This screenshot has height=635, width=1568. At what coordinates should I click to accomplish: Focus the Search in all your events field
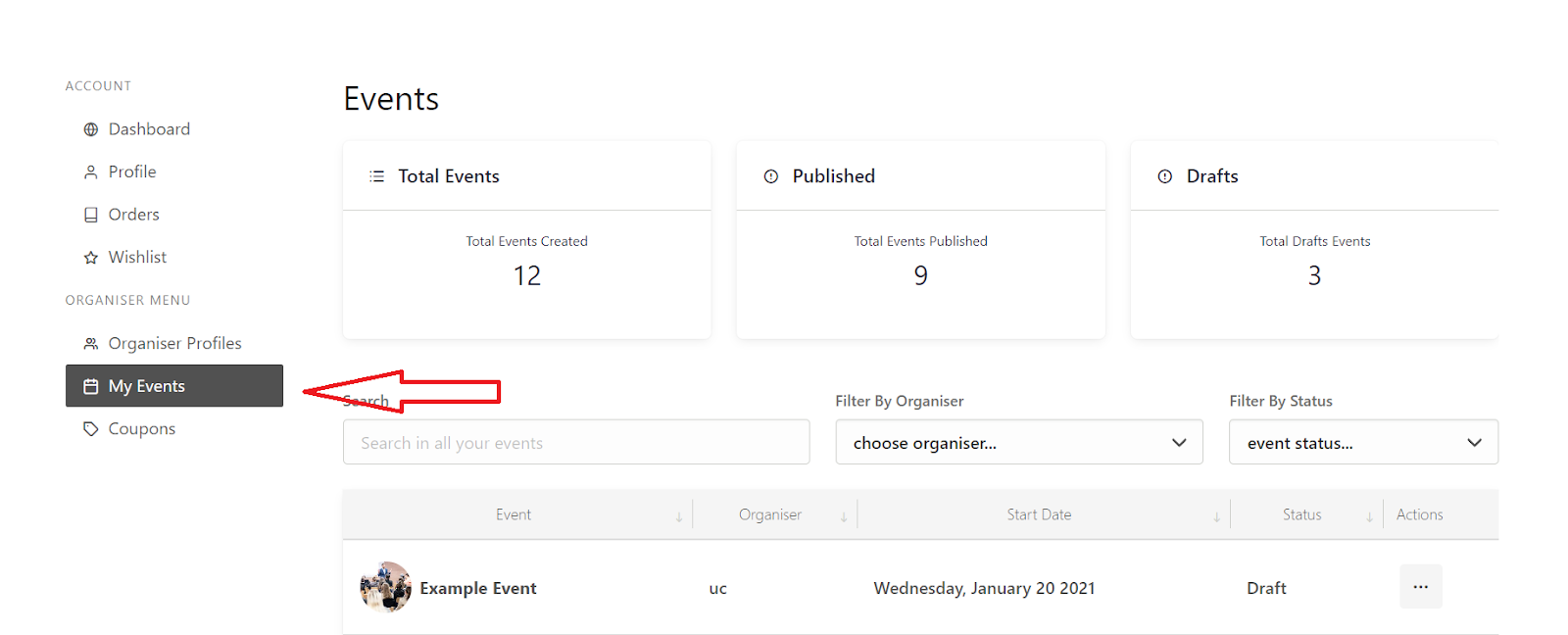coord(575,442)
